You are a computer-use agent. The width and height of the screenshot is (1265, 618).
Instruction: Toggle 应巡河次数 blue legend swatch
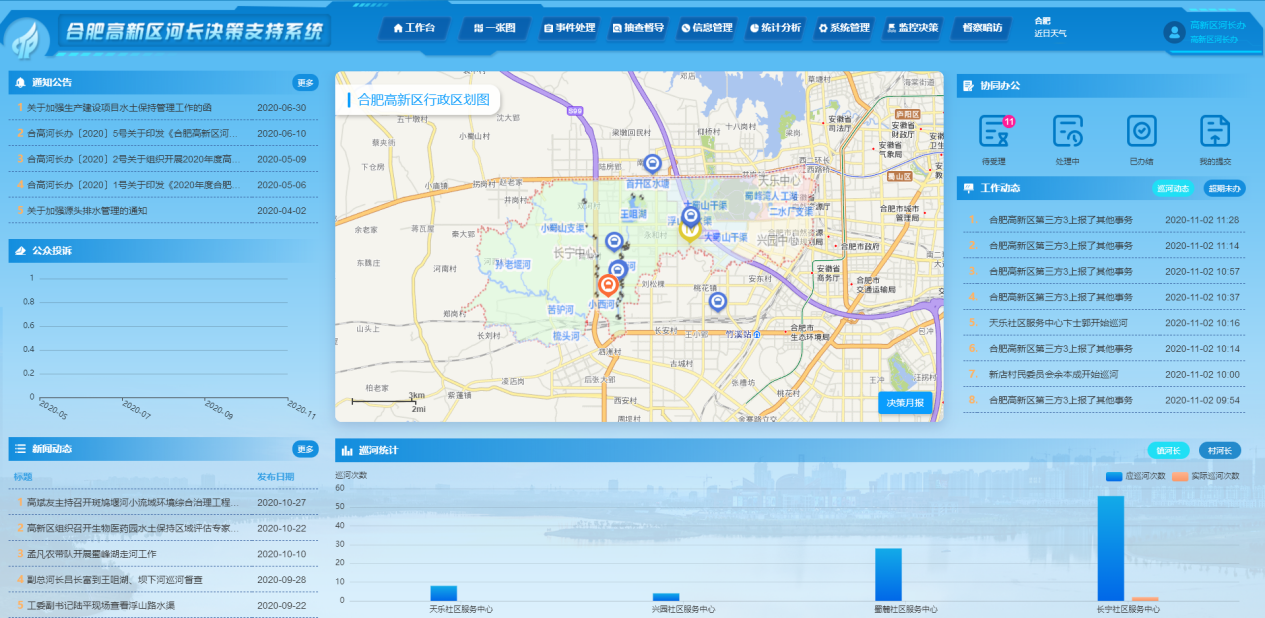tap(1114, 476)
